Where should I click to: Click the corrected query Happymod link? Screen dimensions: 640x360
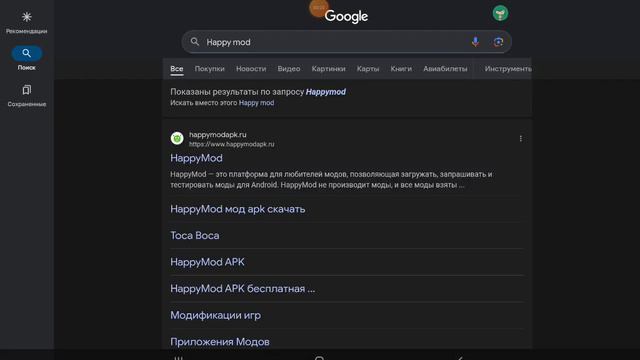326,92
